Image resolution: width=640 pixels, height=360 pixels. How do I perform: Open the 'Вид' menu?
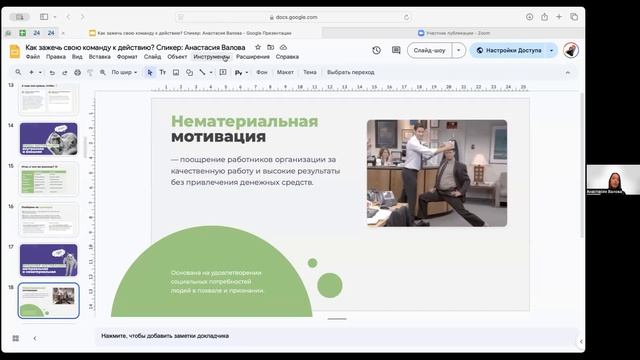pos(77,57)
